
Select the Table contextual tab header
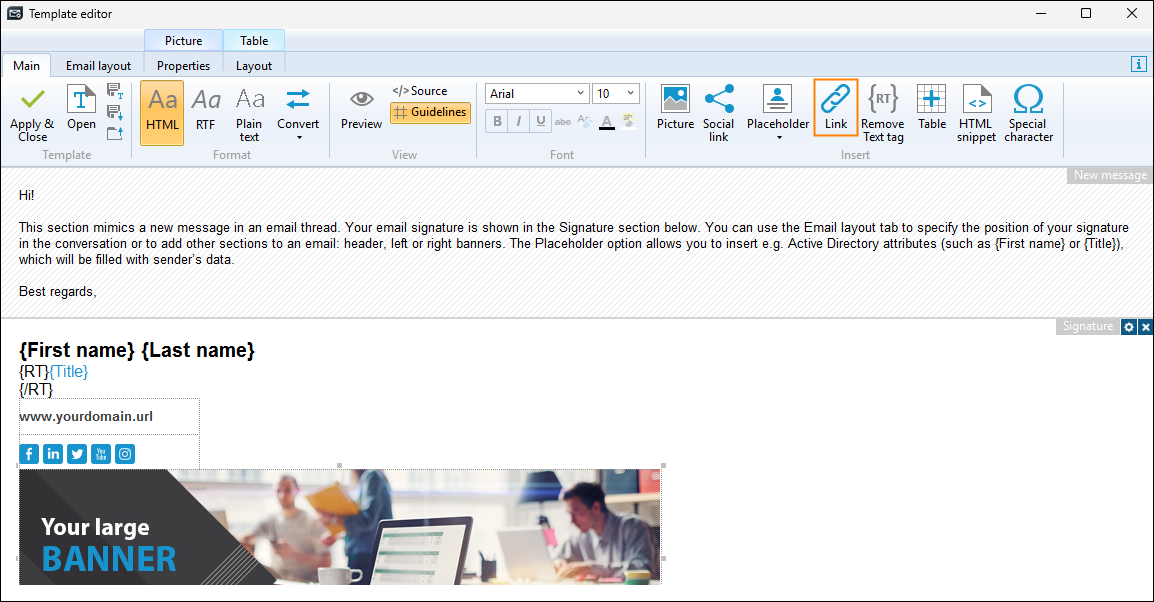tap(254, 40)
